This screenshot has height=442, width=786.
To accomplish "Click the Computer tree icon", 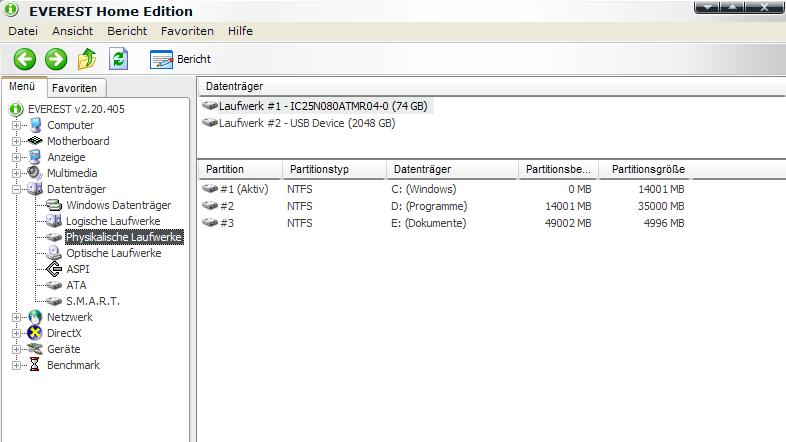I will click(x=36, y=125).
